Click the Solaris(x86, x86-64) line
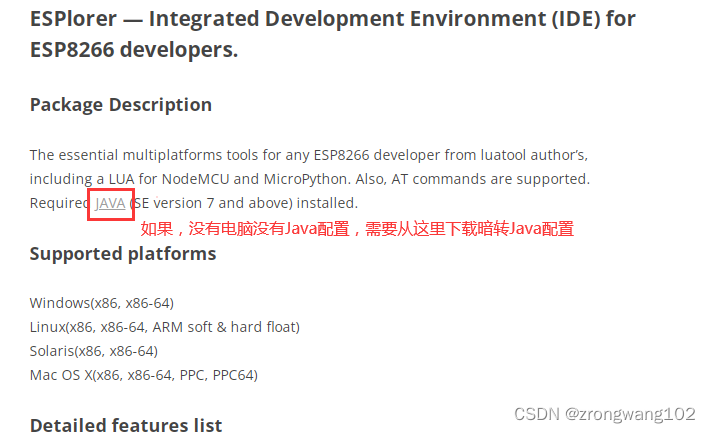 coord(94,351)
